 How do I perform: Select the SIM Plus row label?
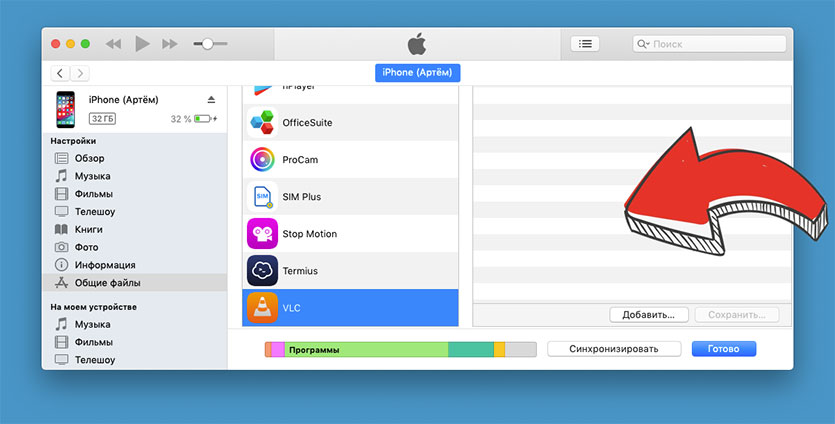point(302,197)
